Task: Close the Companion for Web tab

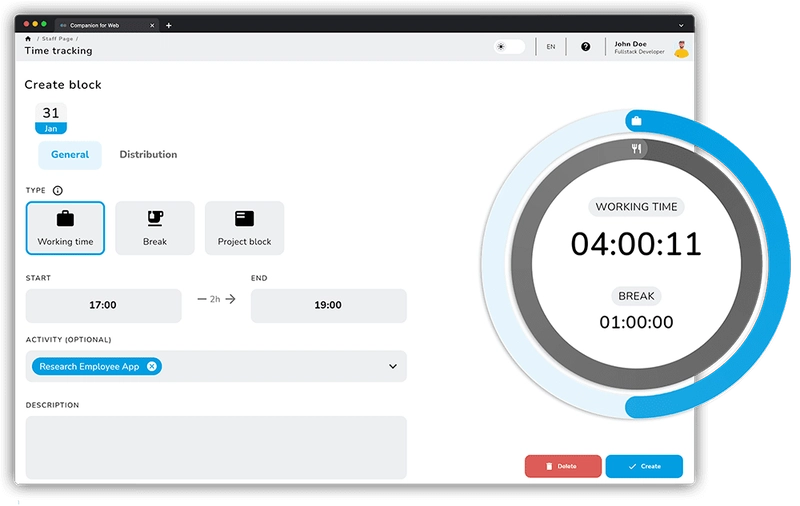Action: point(152,25)
